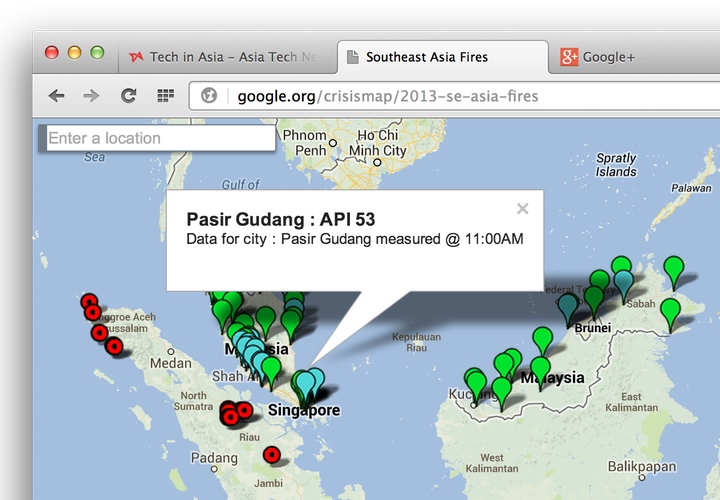Screen dimensions: 720x500
Task: Click the West Kalimantan map label
Action: point(492,463)
